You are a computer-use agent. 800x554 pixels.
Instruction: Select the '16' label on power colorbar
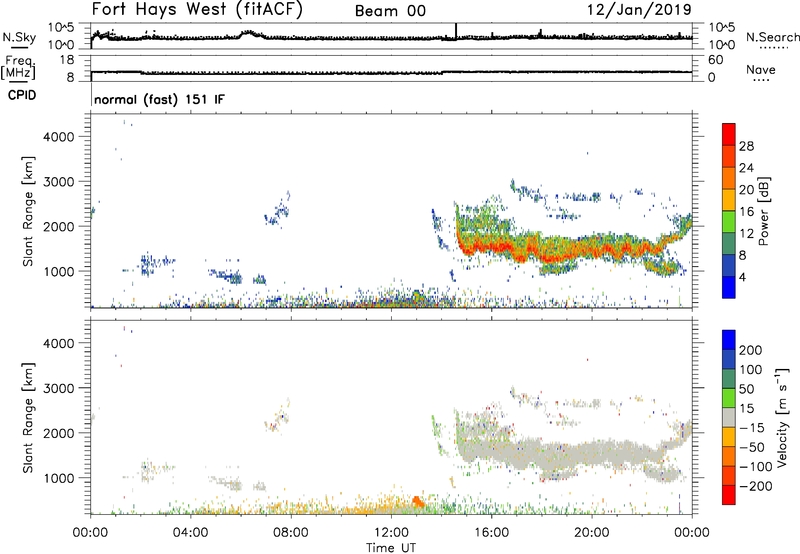click(746, 212)
